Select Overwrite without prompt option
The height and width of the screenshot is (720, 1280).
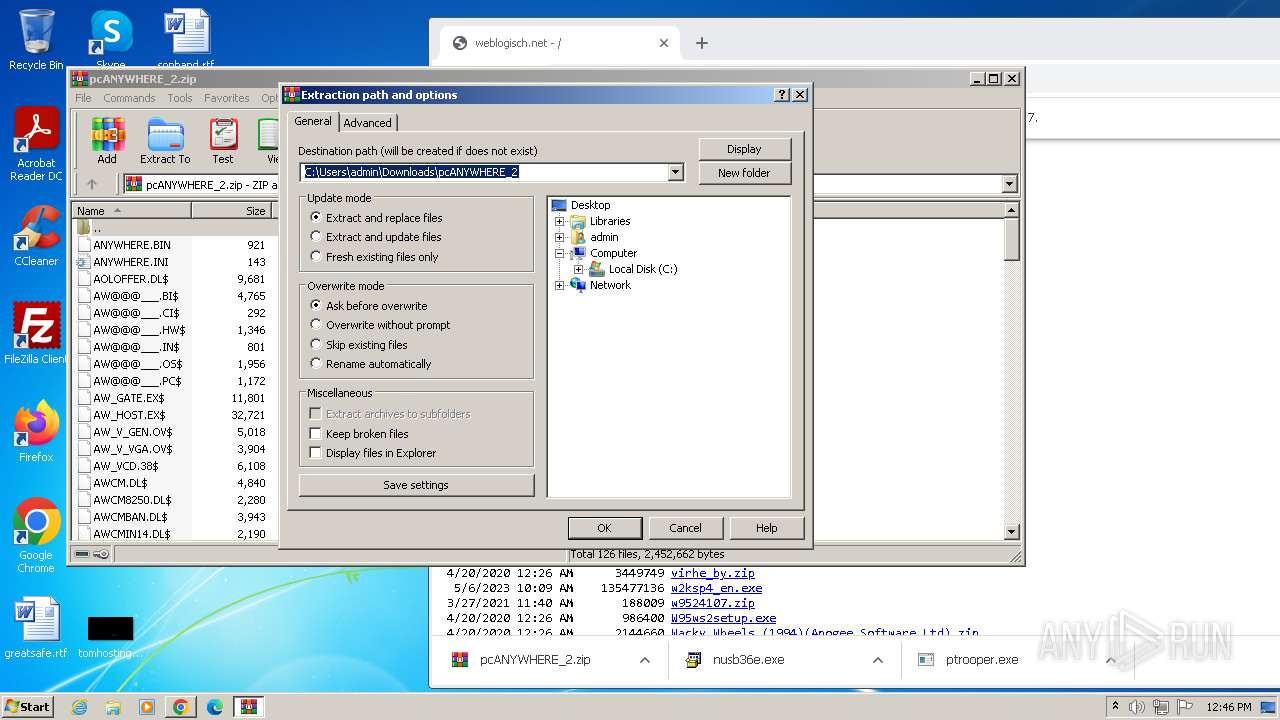click(380, 325)
